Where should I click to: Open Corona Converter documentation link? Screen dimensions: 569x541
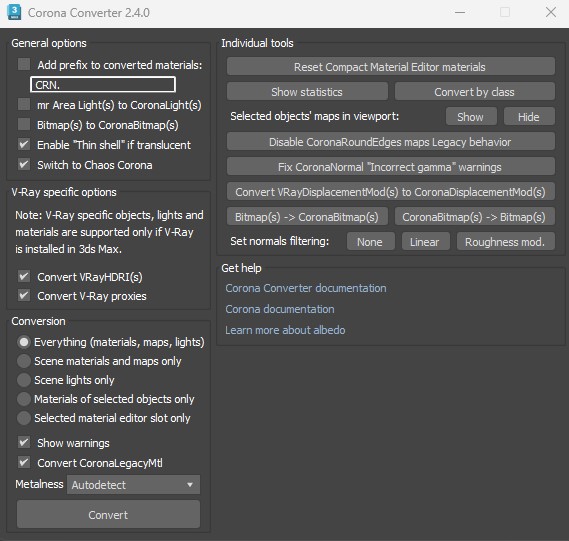point(306,288)
